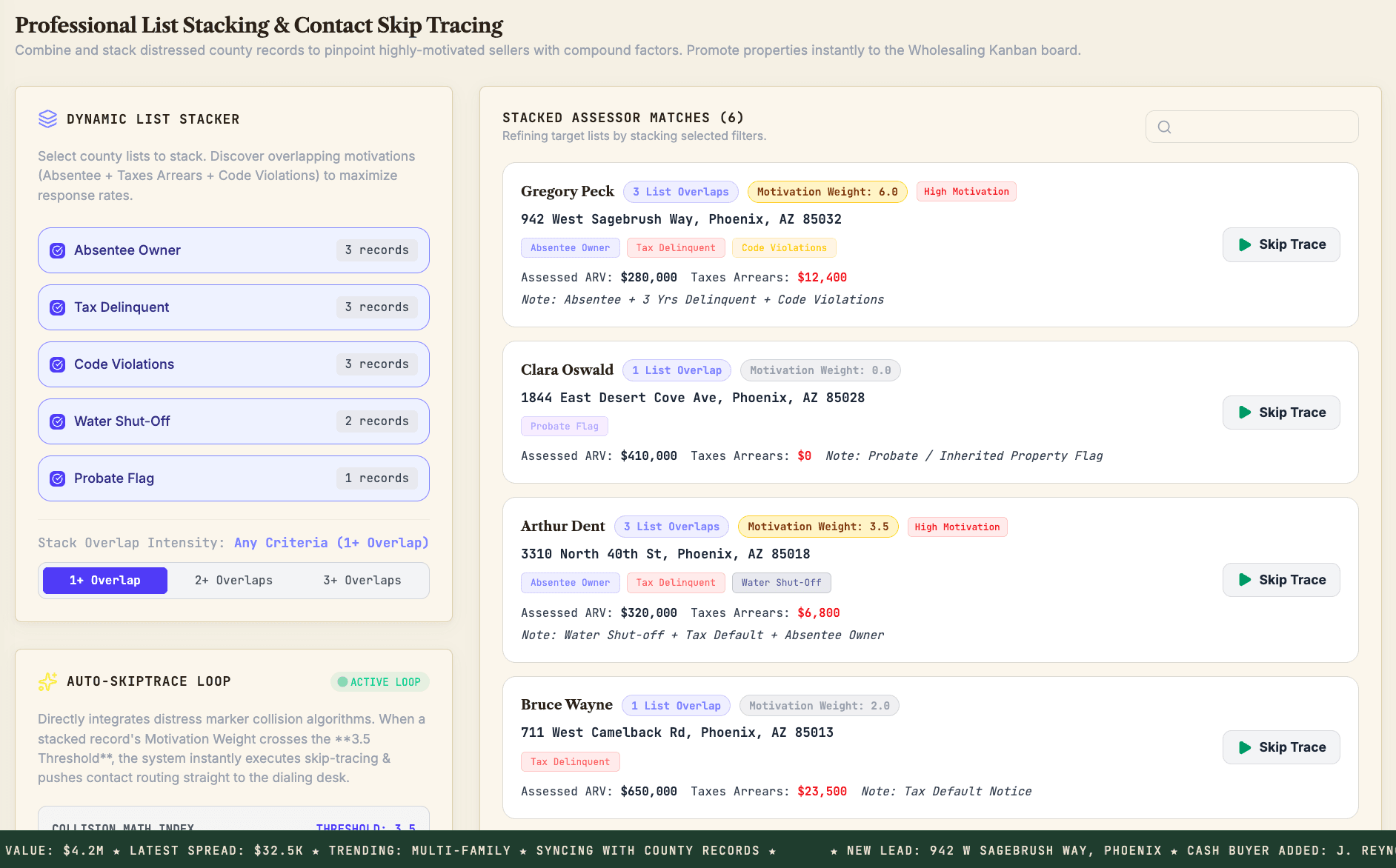This screenshot has height=868, width=1396.
Task: Click the Motivation Weight: 0.0 badge
Action: point(820,370)
